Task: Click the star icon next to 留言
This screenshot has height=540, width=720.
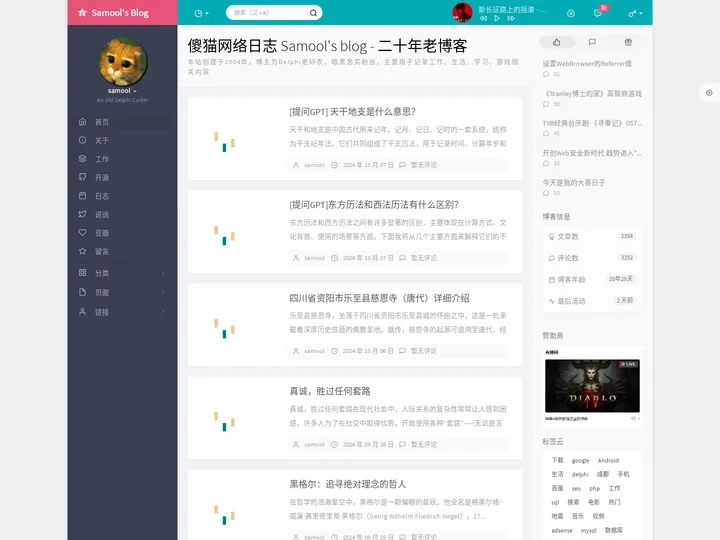Action: point(83,251)
